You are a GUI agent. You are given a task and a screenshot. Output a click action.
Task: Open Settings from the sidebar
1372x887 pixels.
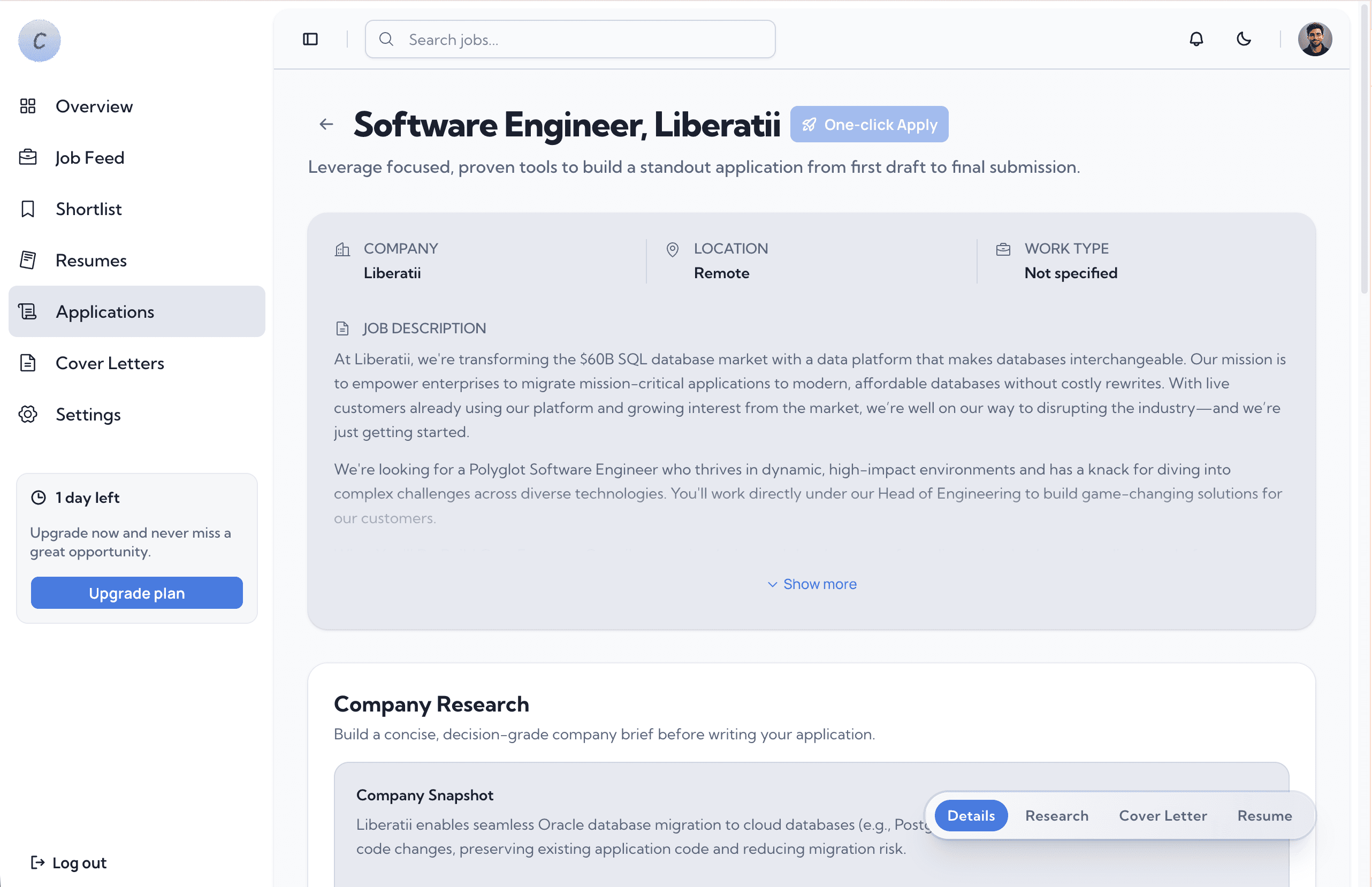coord(136,414)
